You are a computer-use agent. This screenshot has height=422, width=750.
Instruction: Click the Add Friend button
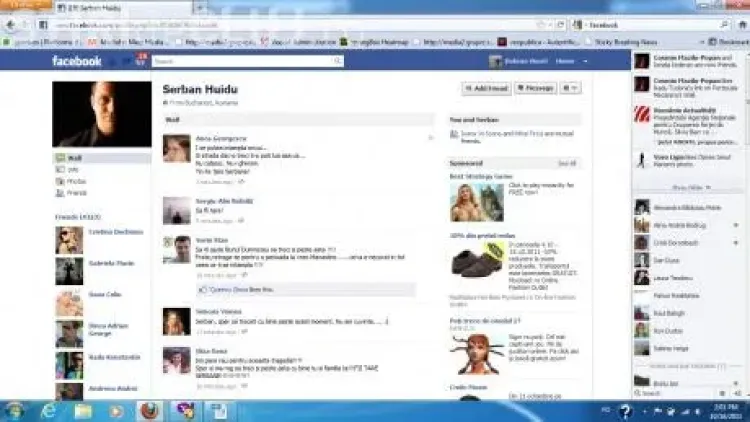(x=486, y=89)
